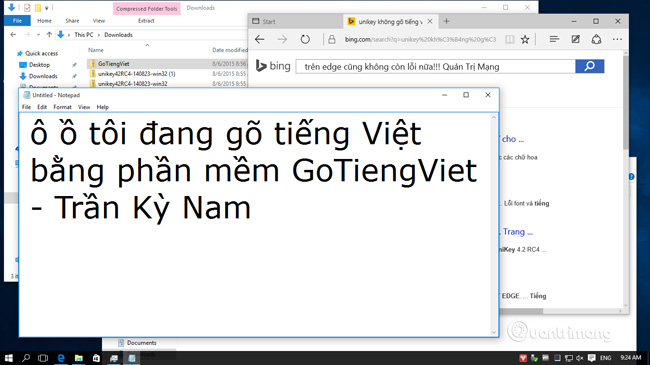The height and width of the screenshot is (365, 650).
Task: Expand Explorer recent locations dropdown
Action: [x=38, y=35]
